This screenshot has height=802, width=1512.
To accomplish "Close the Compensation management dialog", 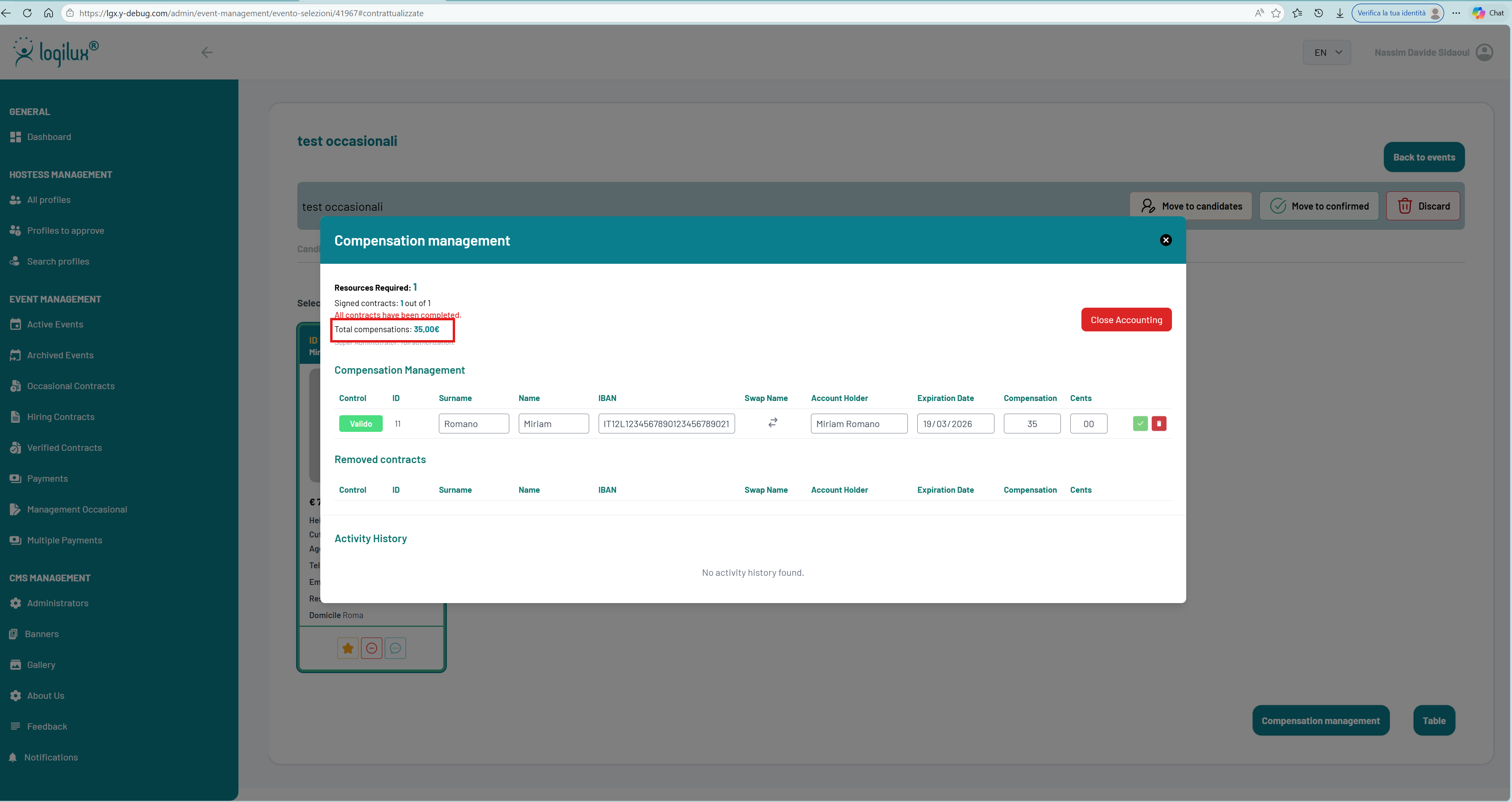I will tap(1166, 240).
